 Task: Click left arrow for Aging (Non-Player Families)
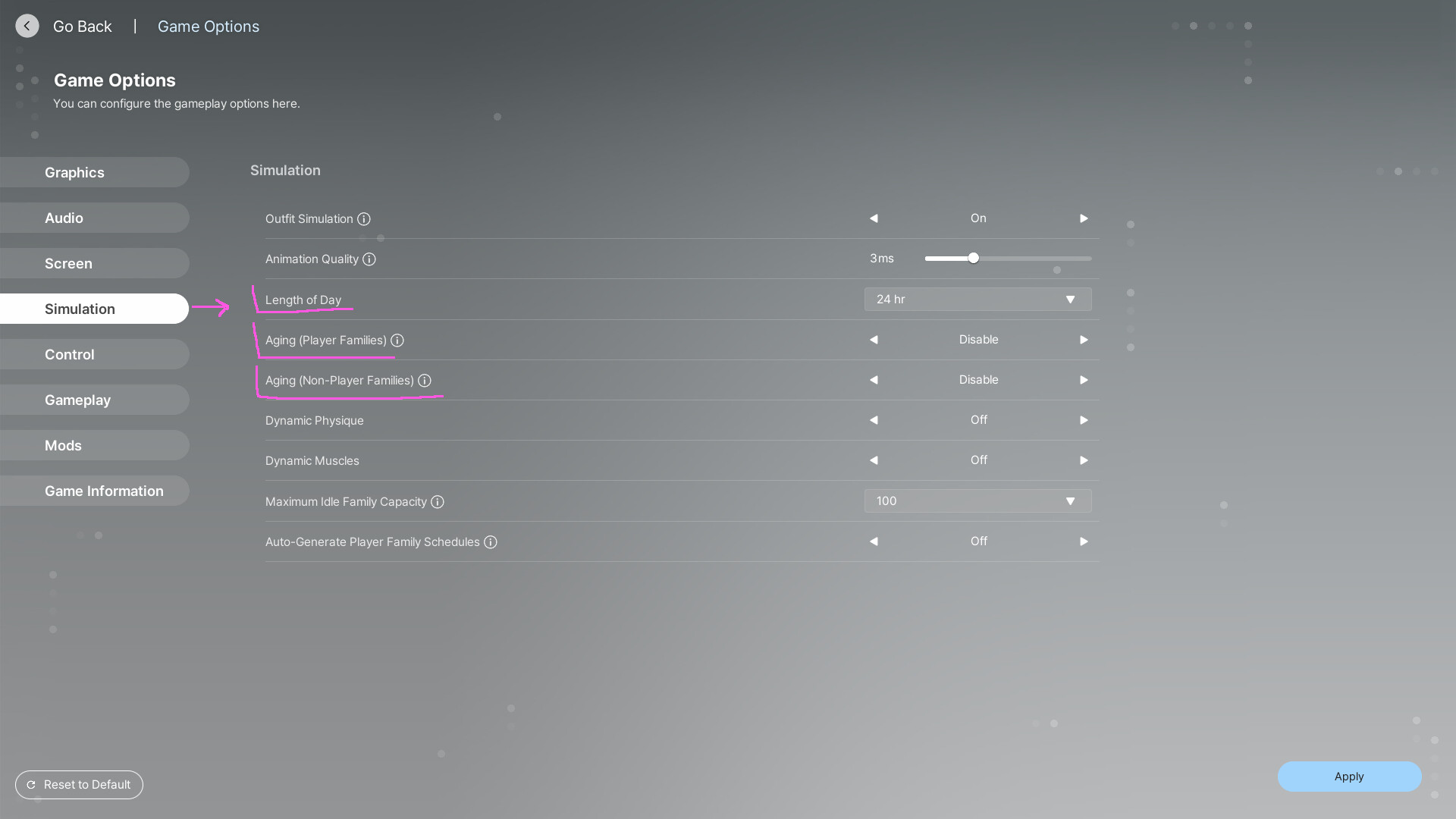pos(874,380)
